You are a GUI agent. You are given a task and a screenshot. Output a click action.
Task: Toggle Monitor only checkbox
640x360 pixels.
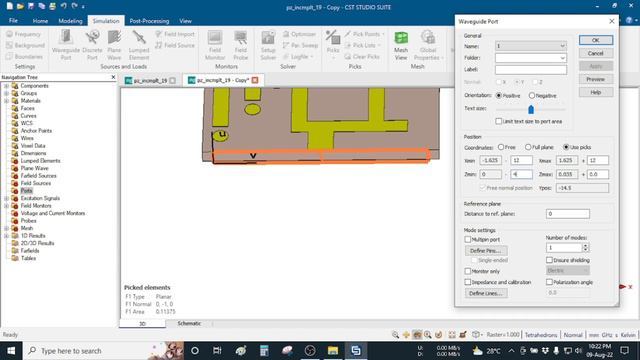[468, 271]
